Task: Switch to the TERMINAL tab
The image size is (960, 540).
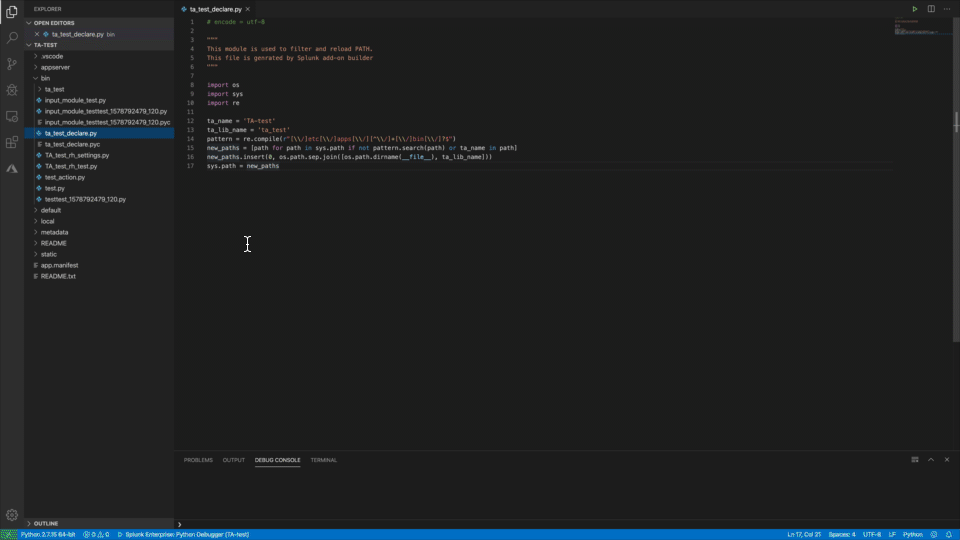Action: [323, 460]
